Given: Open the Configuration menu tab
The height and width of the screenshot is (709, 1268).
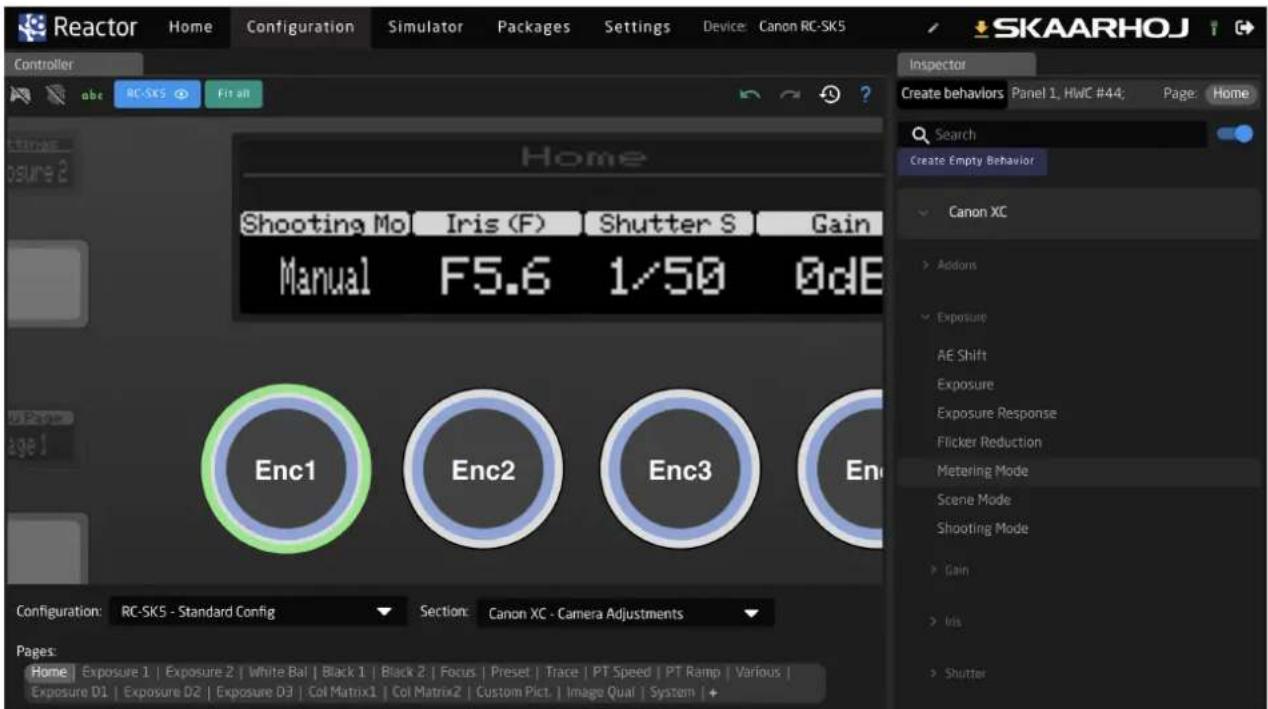Looking at the screenshot, I should (300, 27).
